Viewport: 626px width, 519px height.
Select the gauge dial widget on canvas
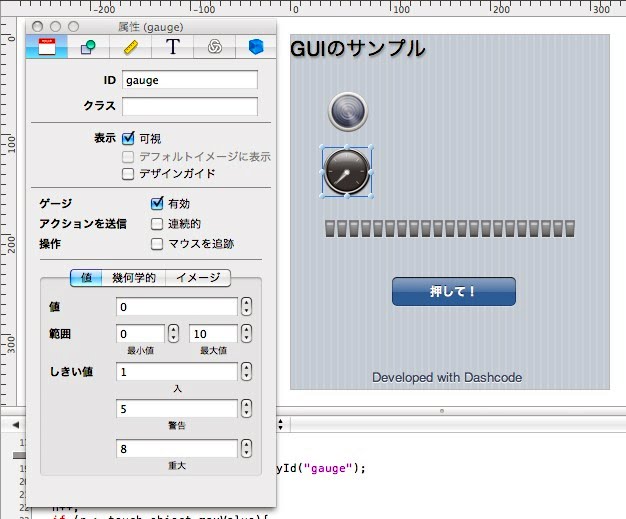pyautogui.click(x=347, y=171)
